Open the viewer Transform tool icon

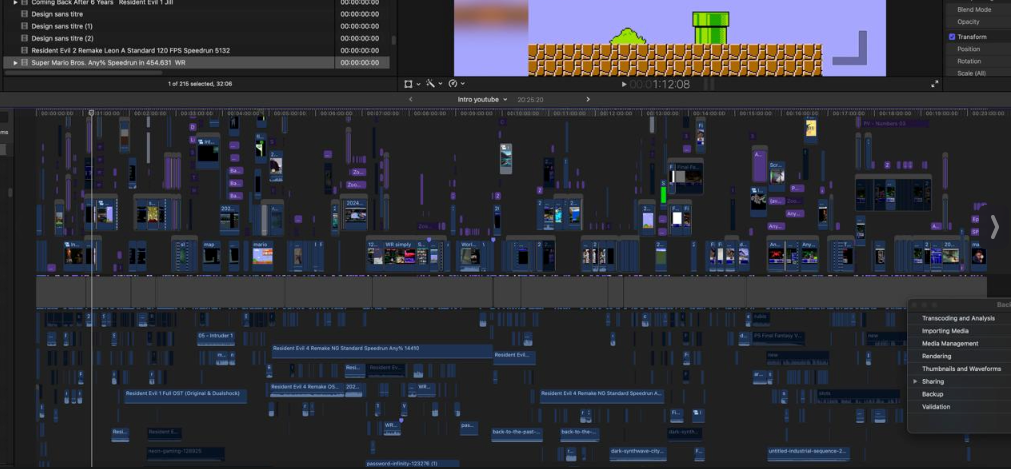[x=408, y=84]
